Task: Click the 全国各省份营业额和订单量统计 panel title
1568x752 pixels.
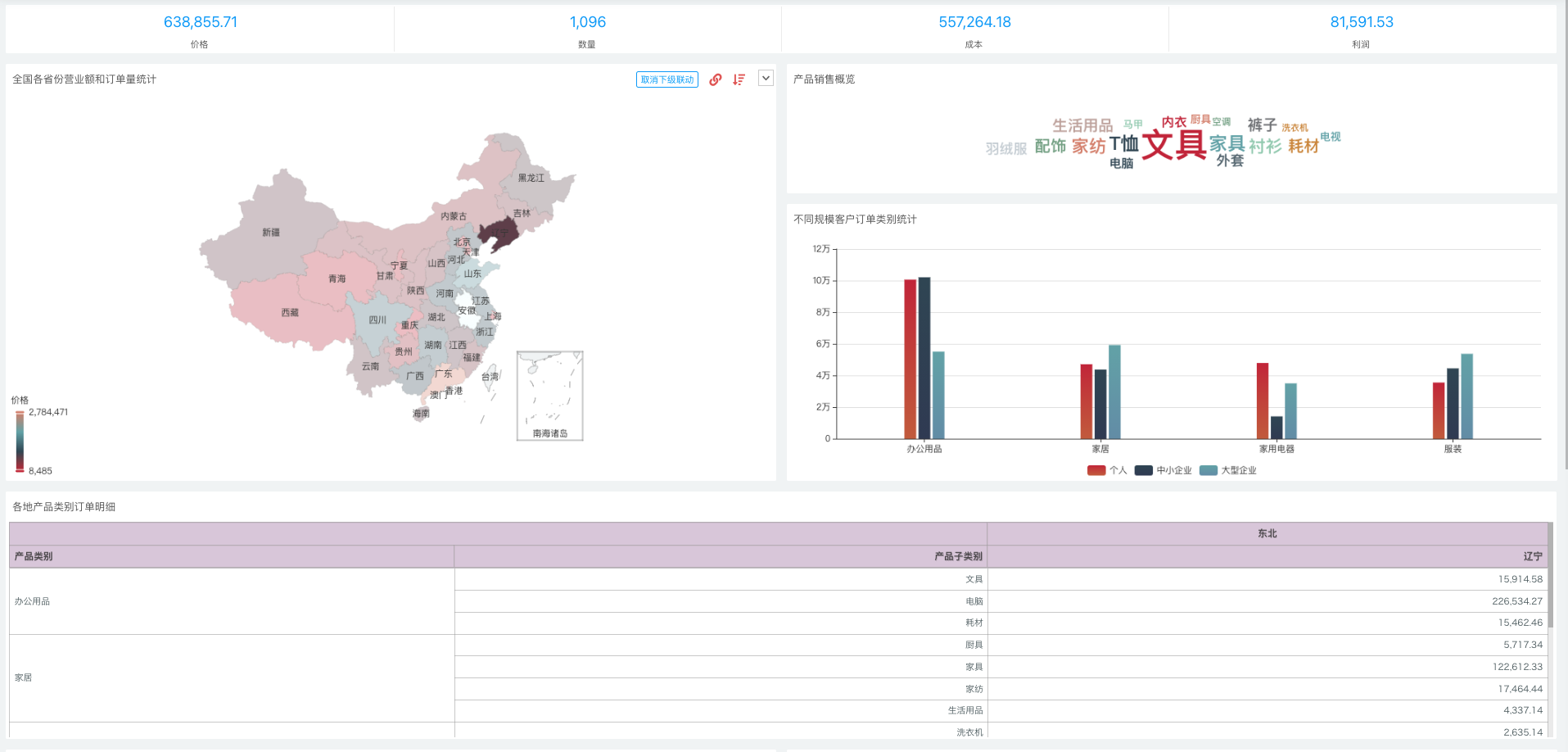Action: (84, 79)
